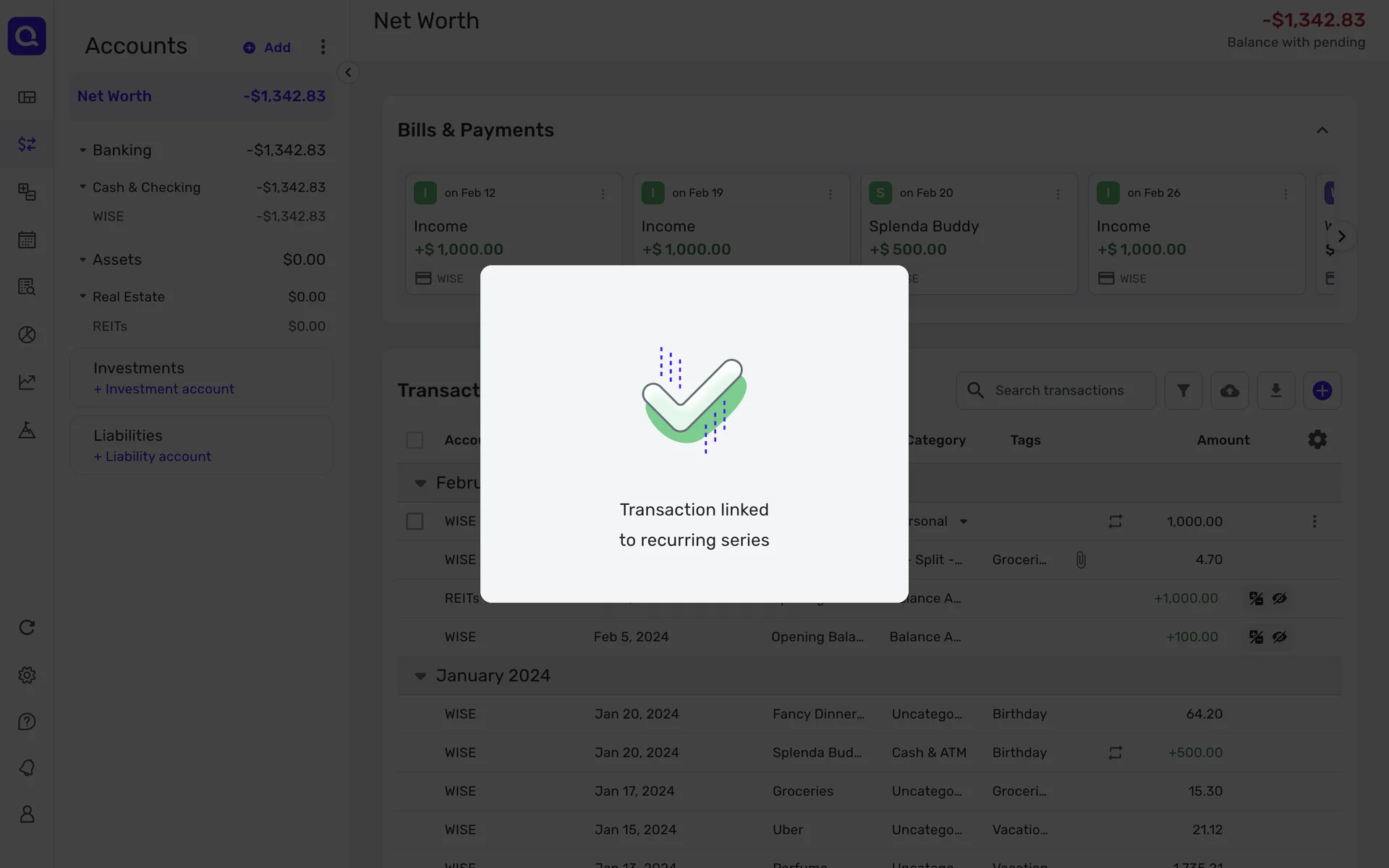Image resolution: width=1389 pixels, height=868 pixels.
Task: Click the refresh sync icon in sidebar
Action: coord(27,627)
